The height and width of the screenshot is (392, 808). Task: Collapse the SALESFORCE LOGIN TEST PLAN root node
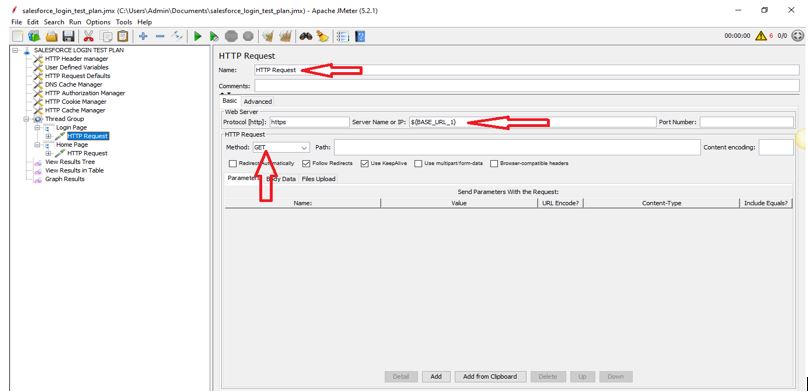coord(15,50)
